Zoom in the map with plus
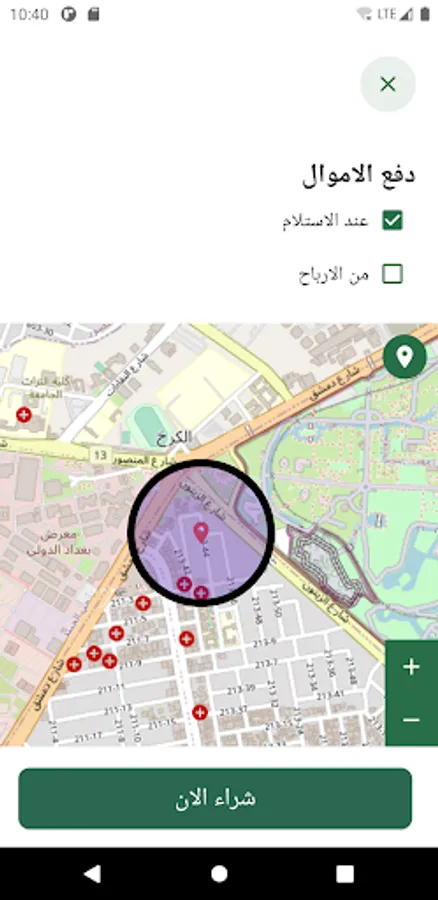The image size is (438, 900). 411,667
